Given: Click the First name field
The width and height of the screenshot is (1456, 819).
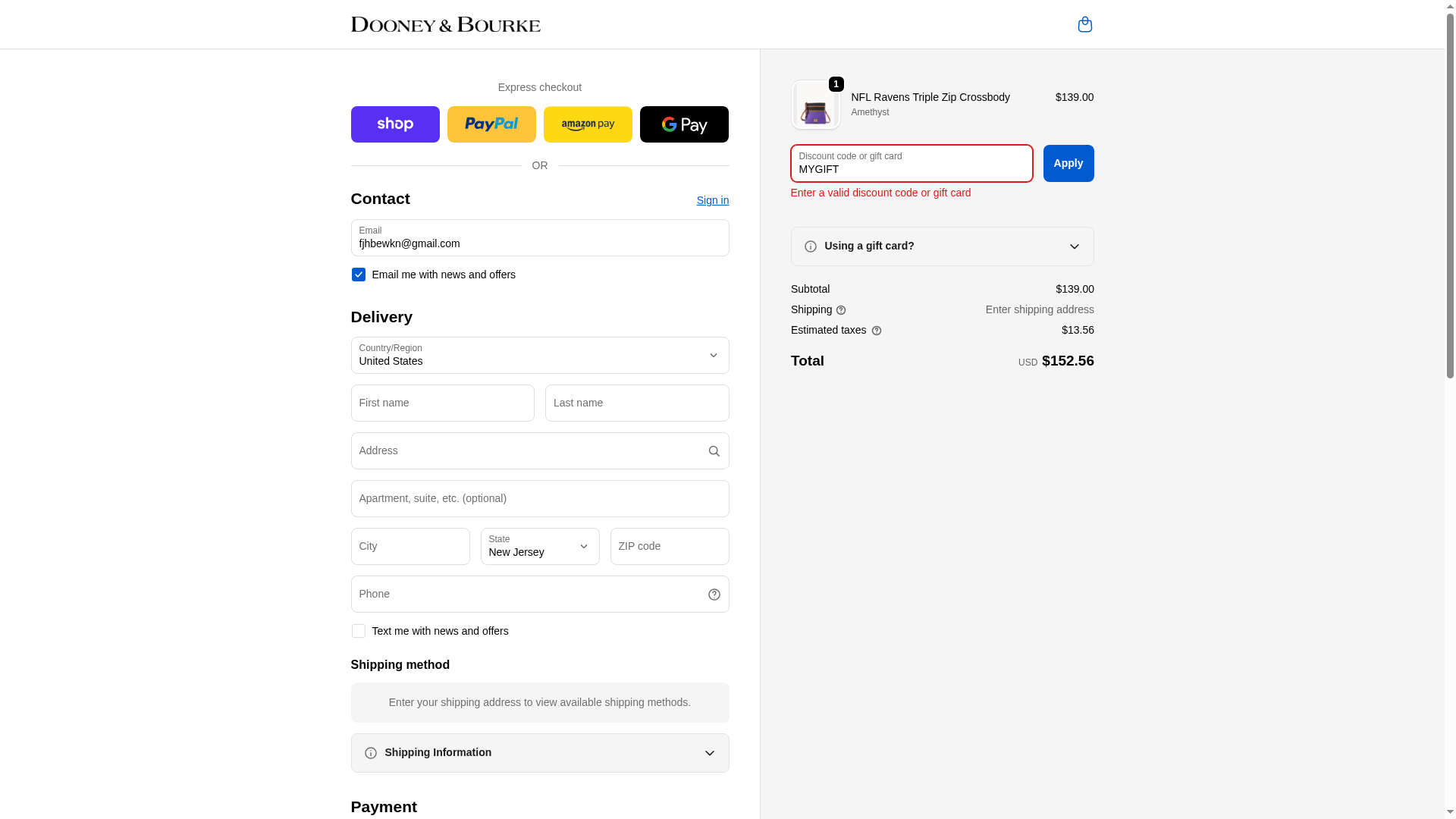Looking at the screenshot, I should point(443,403).
